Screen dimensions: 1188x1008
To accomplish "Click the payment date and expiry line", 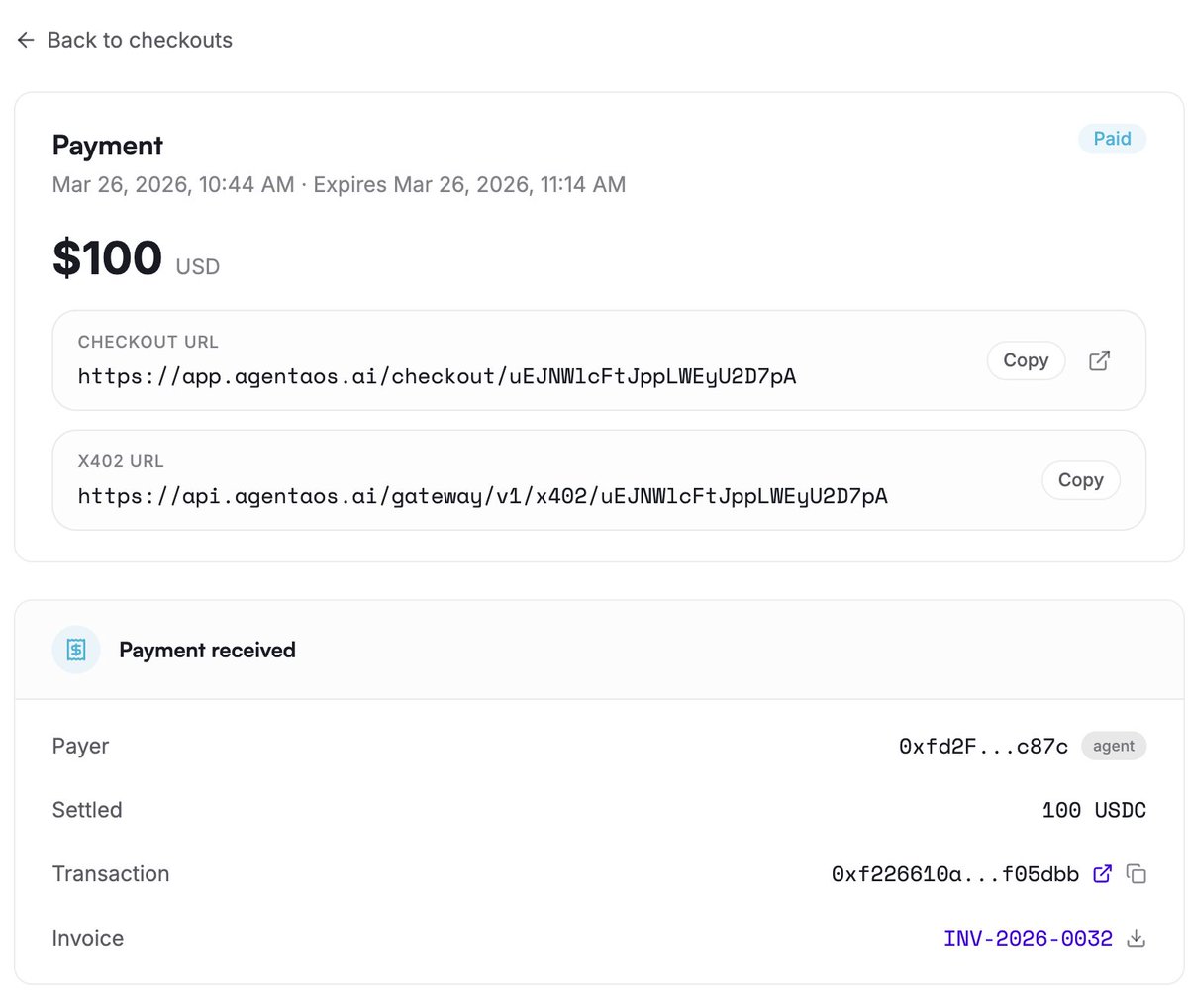I will [339, 184].
